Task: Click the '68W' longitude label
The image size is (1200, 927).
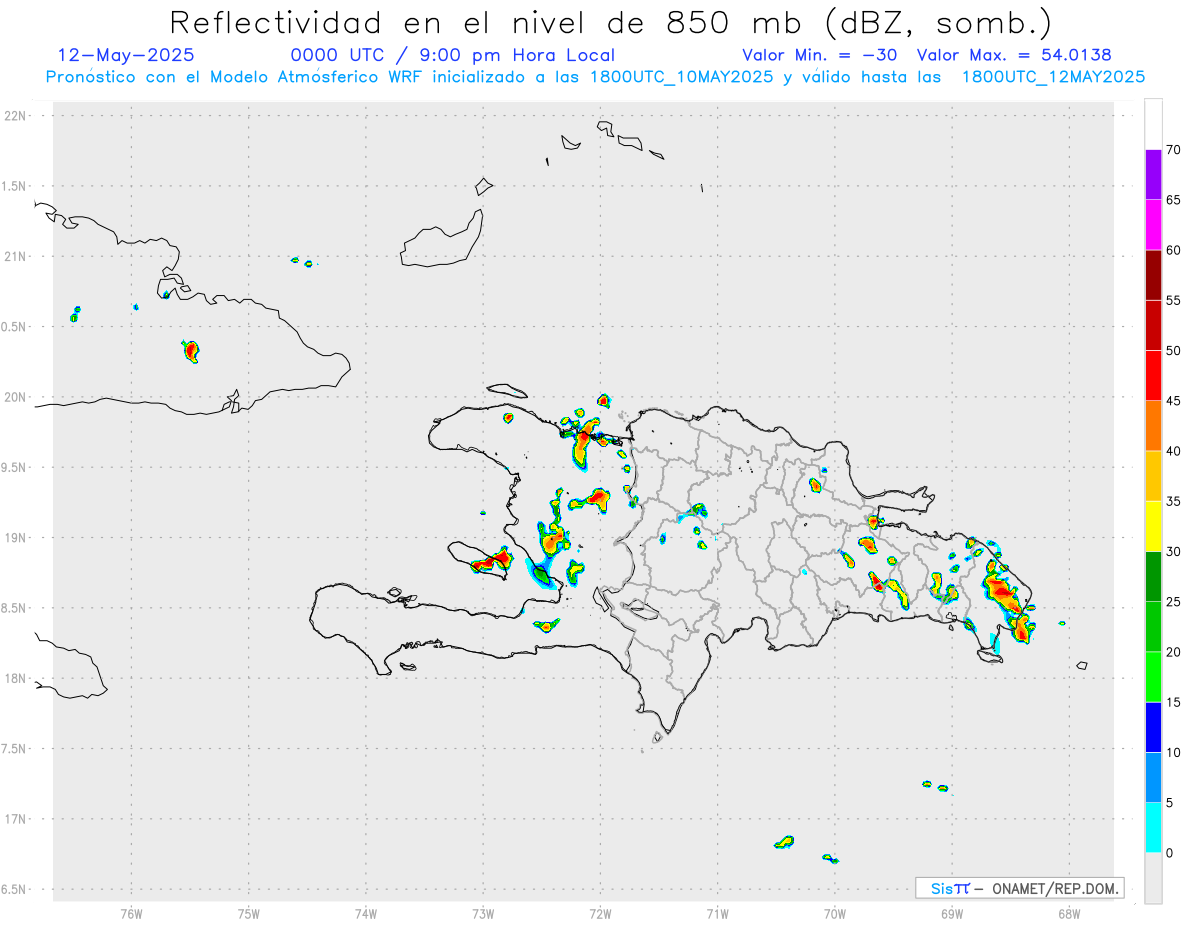Action: tap(1069, 913)
